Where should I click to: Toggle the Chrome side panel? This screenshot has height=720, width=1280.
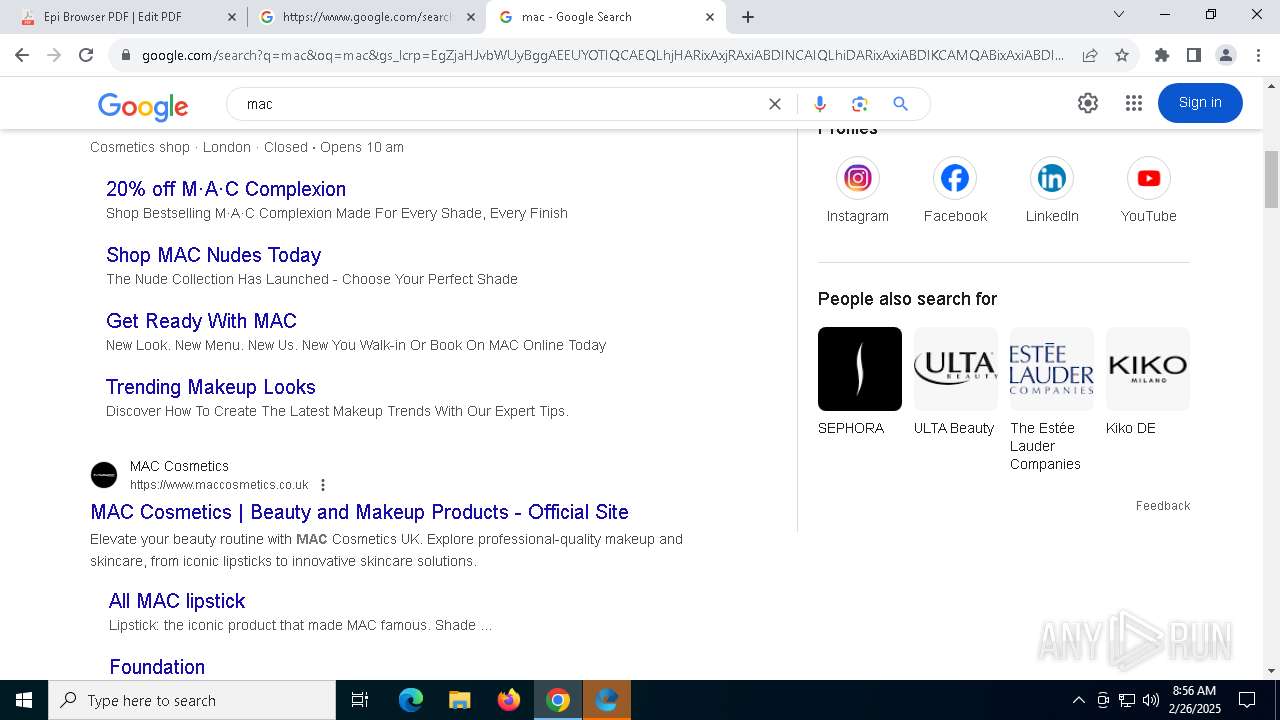click(x=1193, y=55)
